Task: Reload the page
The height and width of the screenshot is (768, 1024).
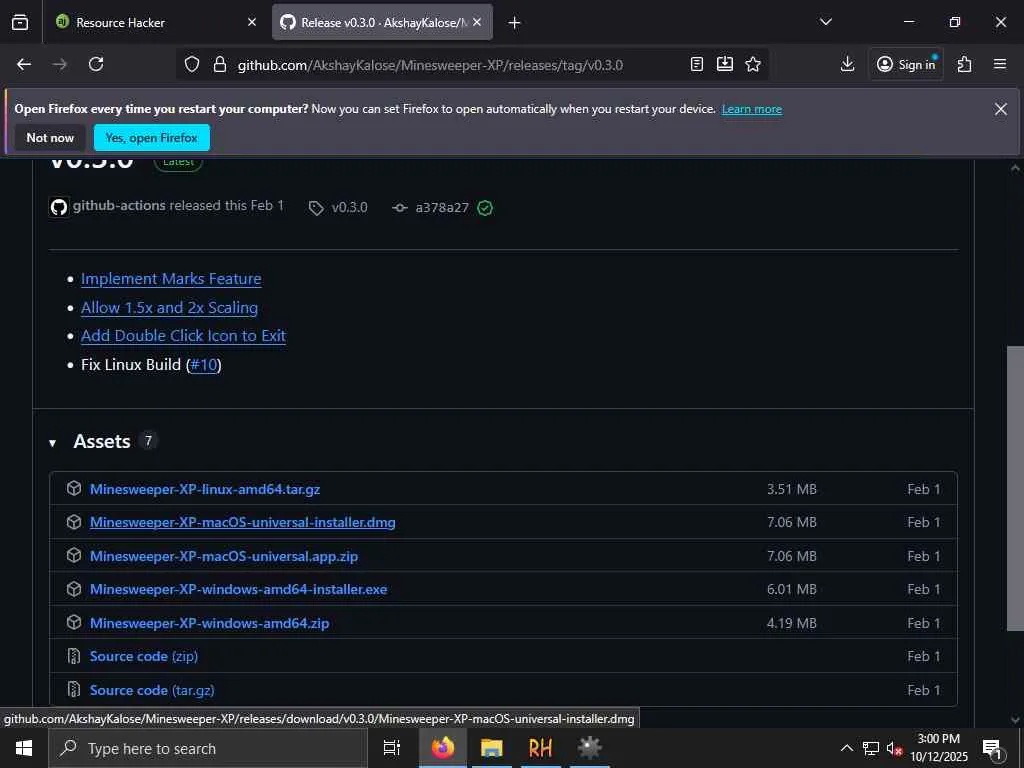Action: tap(96, 64)
